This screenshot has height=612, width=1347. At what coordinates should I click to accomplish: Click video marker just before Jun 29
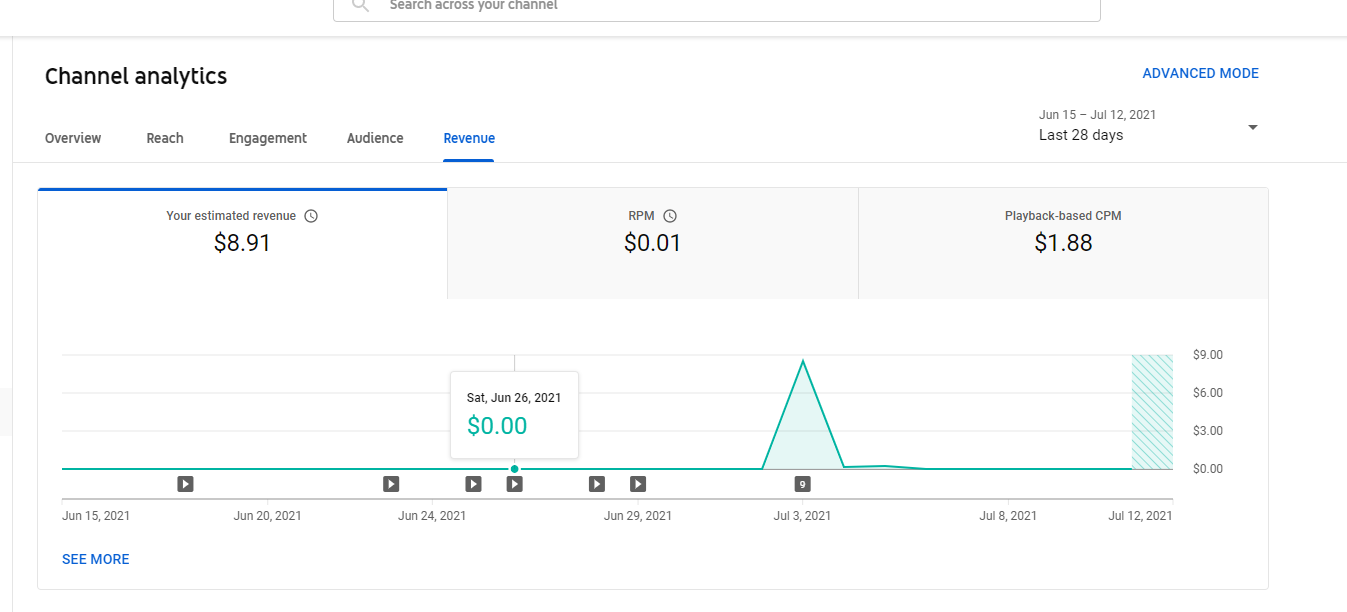pos(596,484)
